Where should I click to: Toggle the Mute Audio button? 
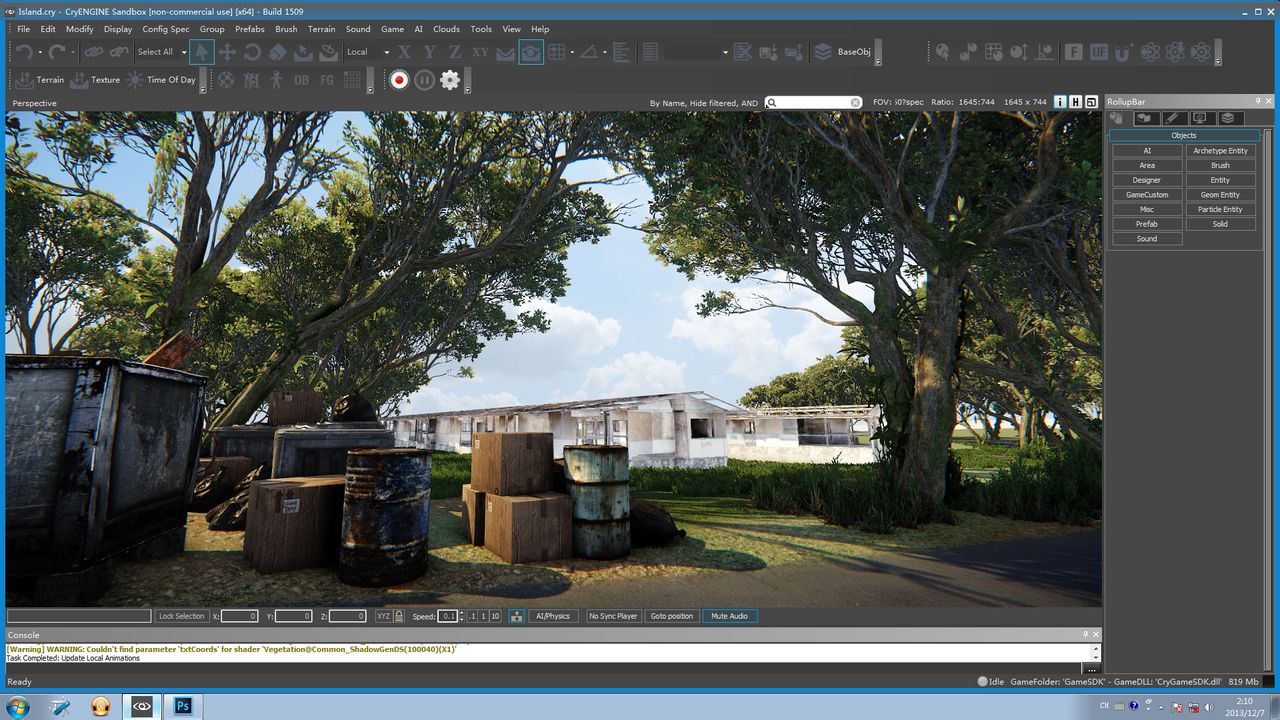click(729, 616)
